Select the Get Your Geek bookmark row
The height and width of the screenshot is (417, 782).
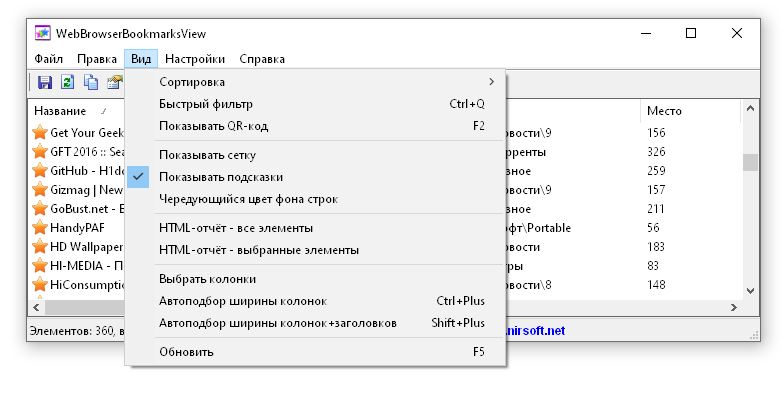pos(87,133)
